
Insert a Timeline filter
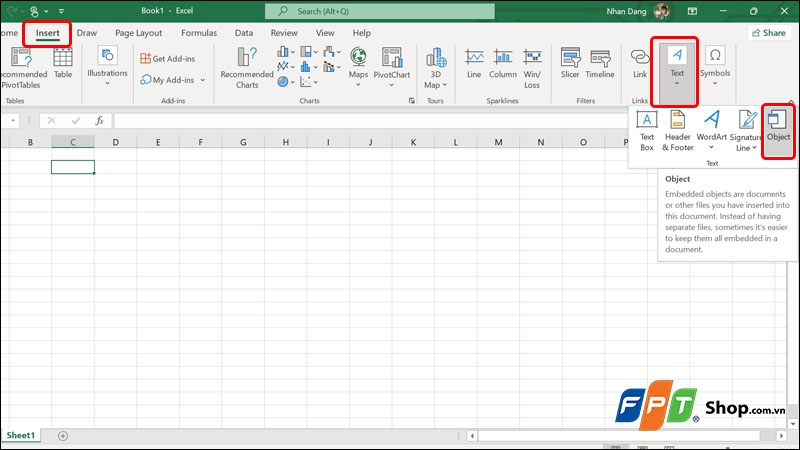click(x=599, y=63)
